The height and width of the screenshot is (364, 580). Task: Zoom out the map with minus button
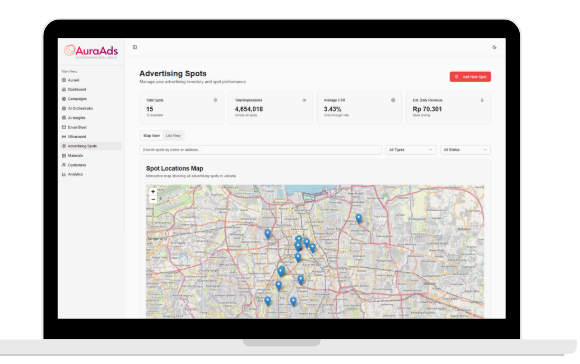click(x=153, y=199)
